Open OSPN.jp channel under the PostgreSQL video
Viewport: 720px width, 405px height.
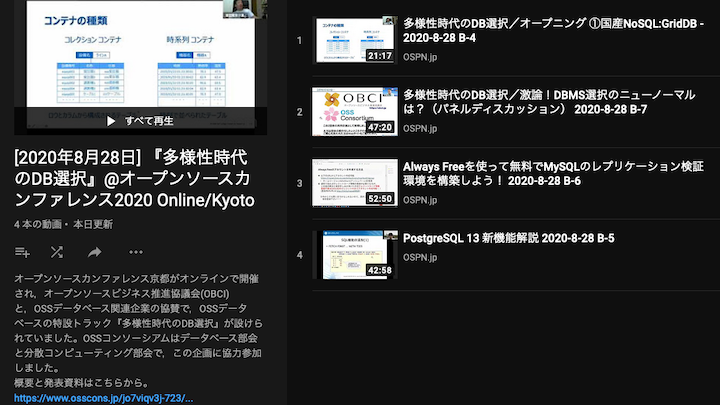point(420,257)
